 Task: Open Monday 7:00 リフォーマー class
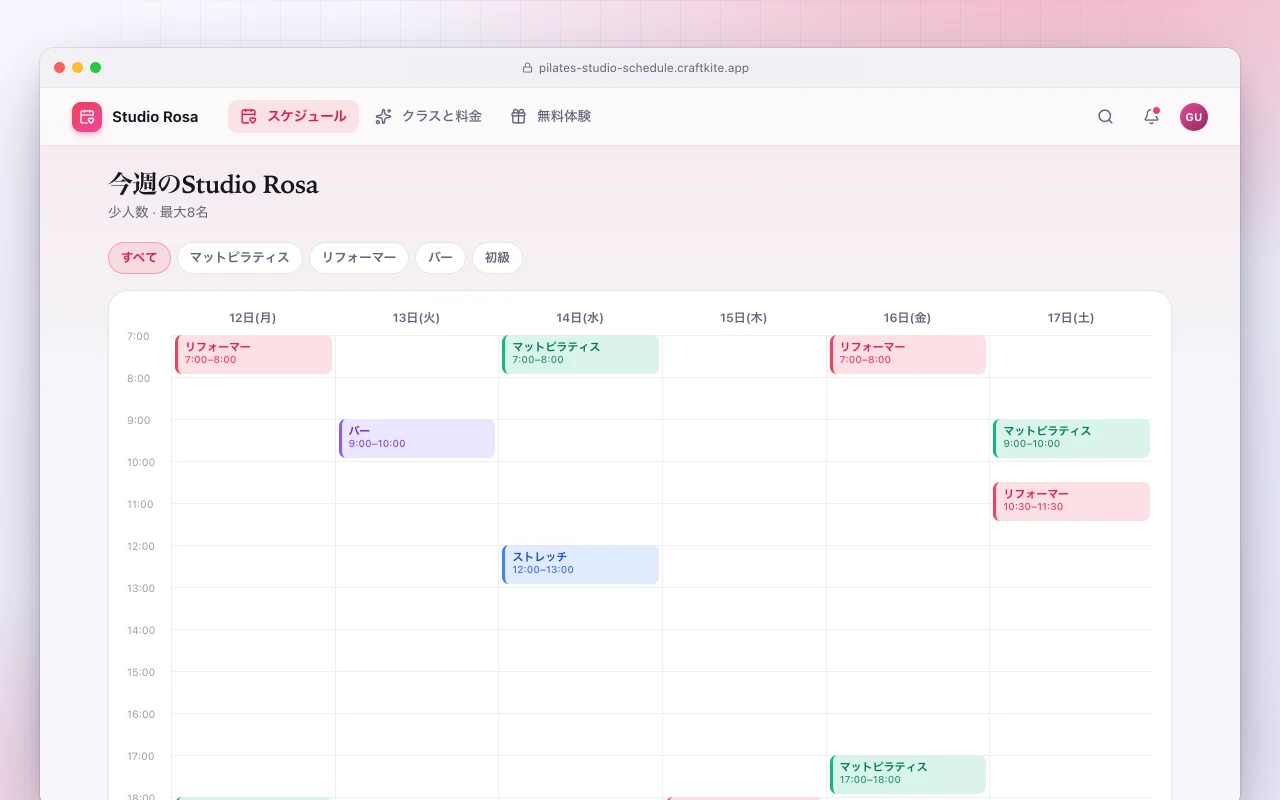pos(253,355)
